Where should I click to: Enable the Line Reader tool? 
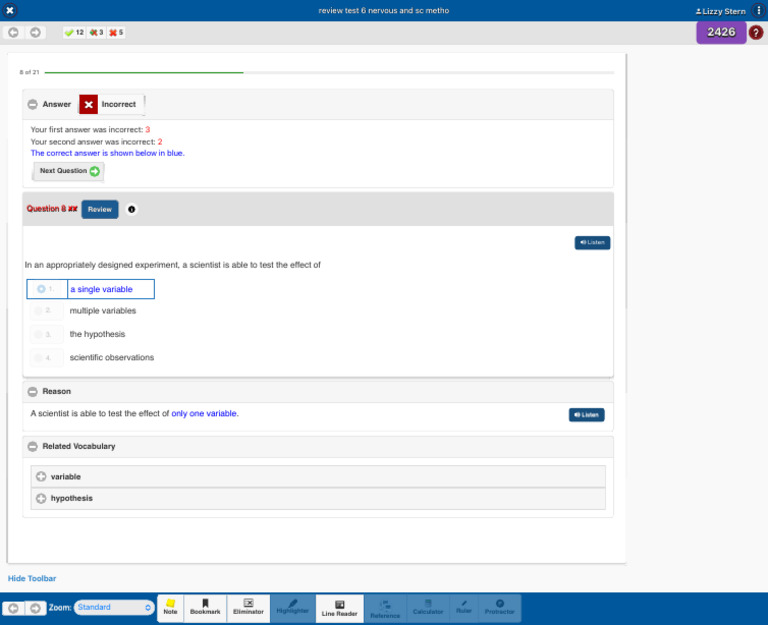pos(339,608)
